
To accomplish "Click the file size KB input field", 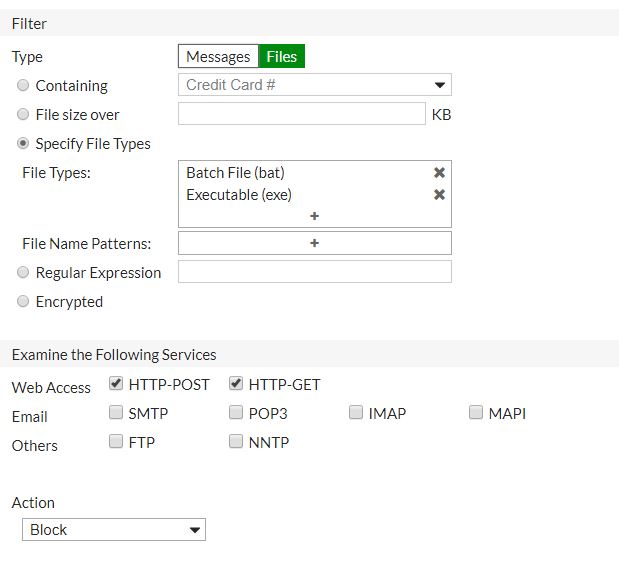I will coord(302,114).
